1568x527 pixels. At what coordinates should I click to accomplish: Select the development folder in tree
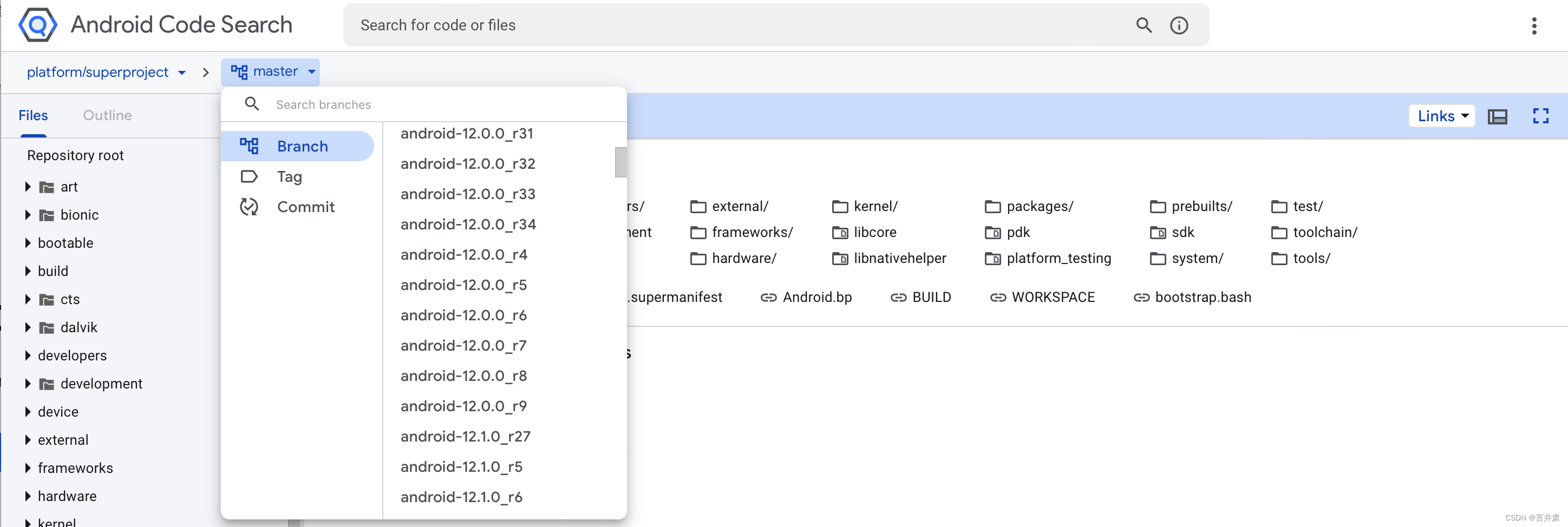coord(101,384)
